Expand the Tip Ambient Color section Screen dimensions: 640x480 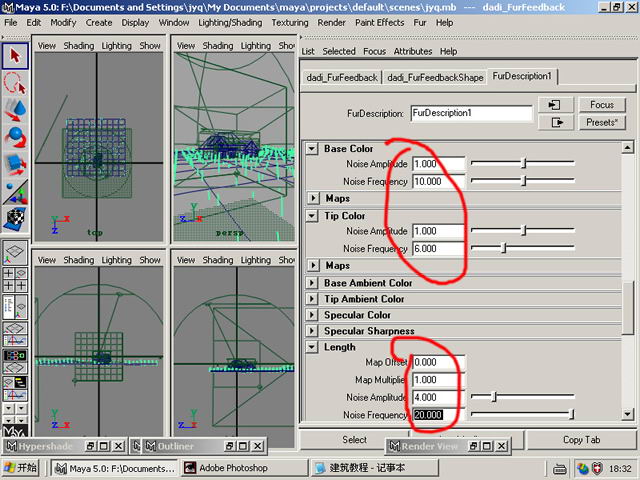point(312,299)
